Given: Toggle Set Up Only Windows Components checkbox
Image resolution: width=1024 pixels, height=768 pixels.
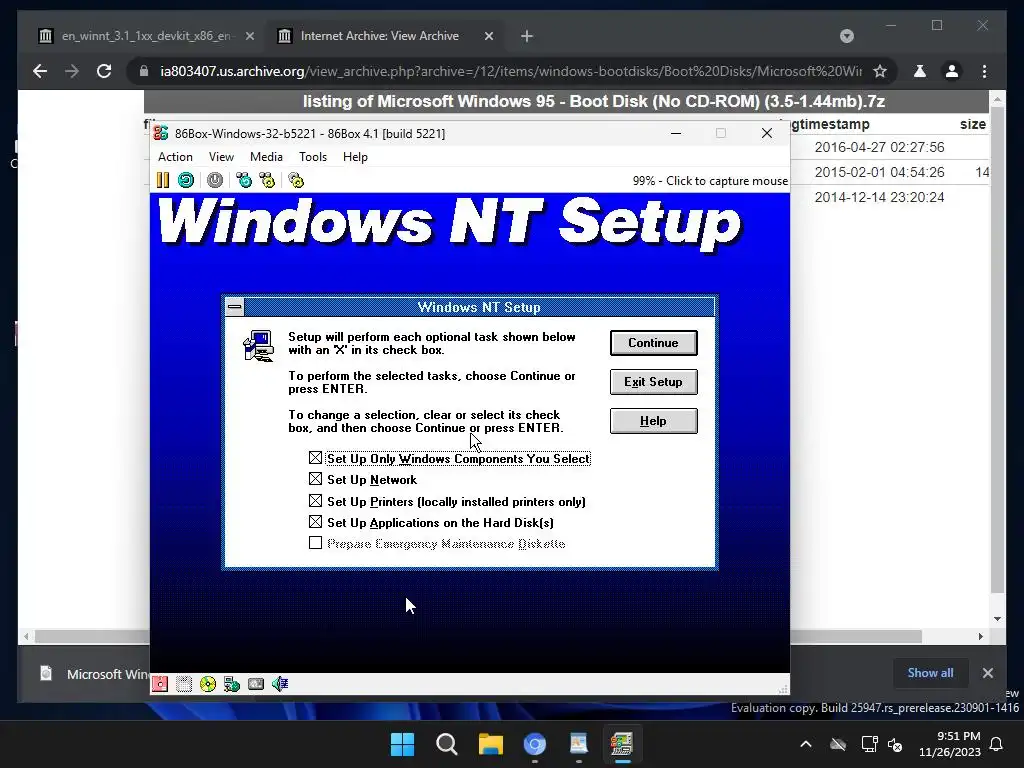Looking at the screenshot, I should click(x=315, y=458).
